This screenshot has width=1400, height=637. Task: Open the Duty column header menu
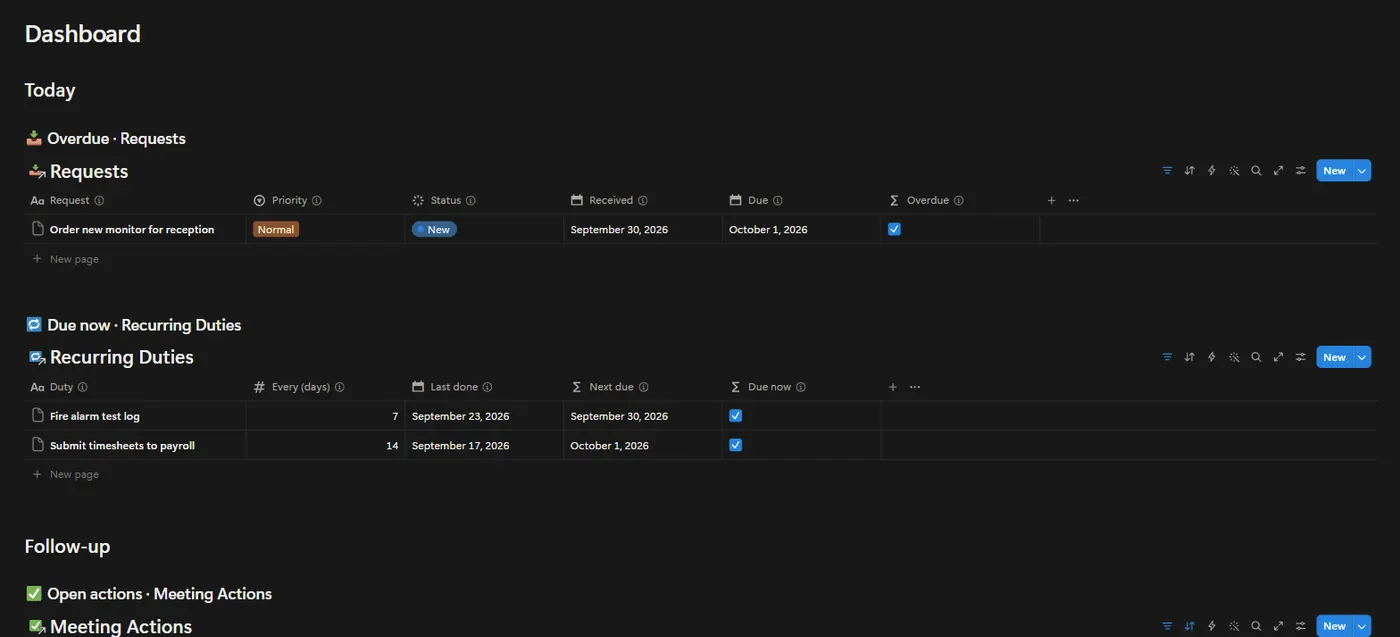(x=61, y=387)
